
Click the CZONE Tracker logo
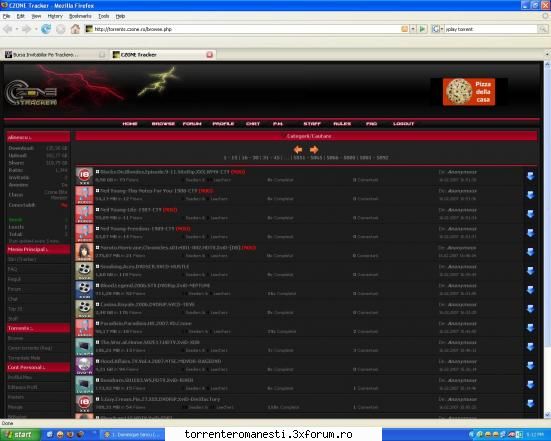[x=31, y=92]
